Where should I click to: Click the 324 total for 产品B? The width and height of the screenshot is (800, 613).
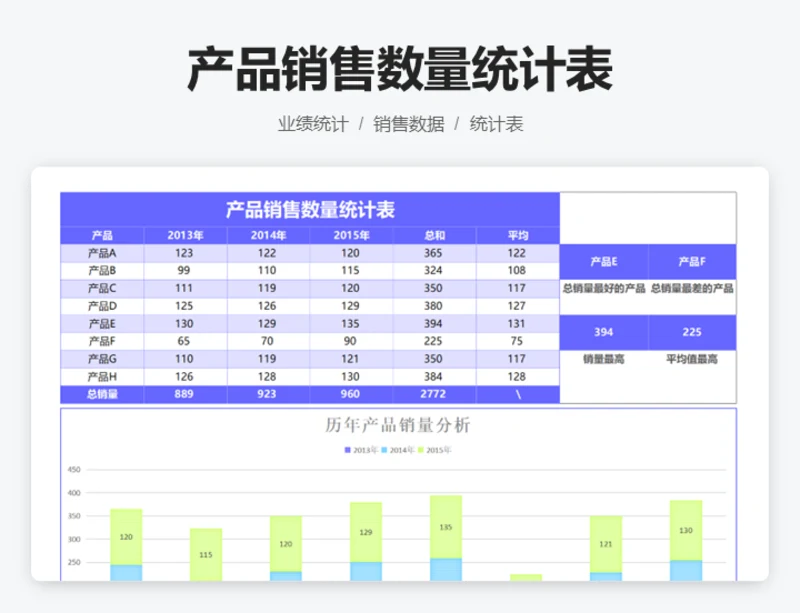pos(433,271)
